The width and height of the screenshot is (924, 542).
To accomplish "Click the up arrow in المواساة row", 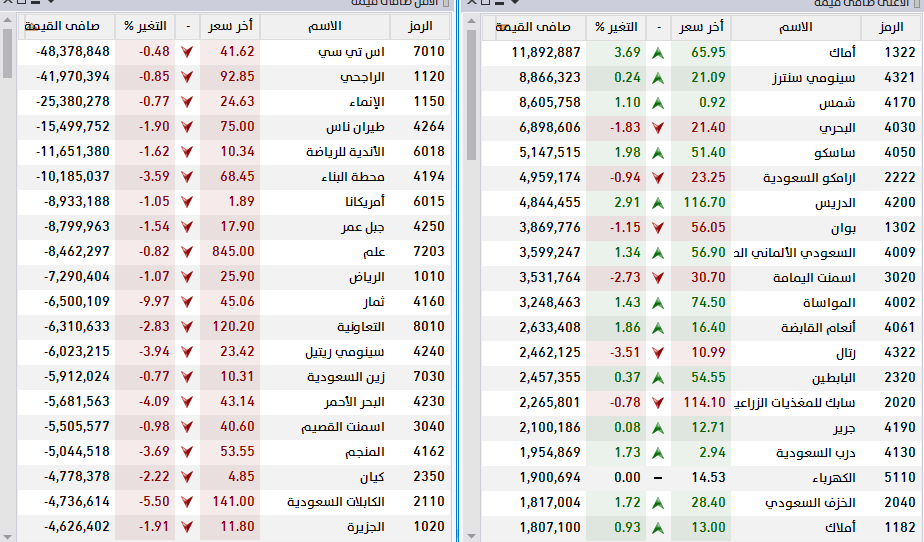I will coord(658,303).
